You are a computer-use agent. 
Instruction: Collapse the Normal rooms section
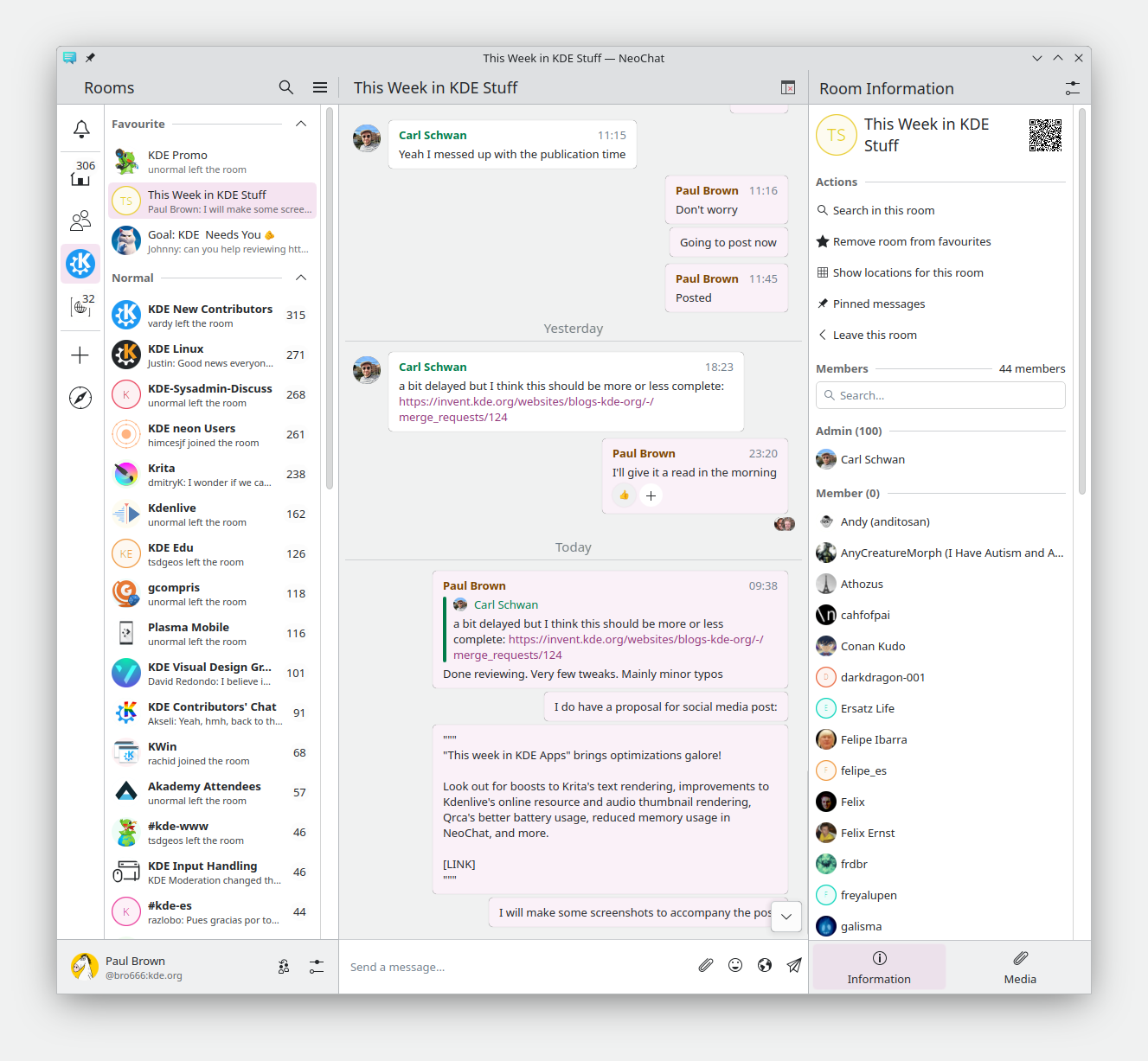click(x=301, y=278)
